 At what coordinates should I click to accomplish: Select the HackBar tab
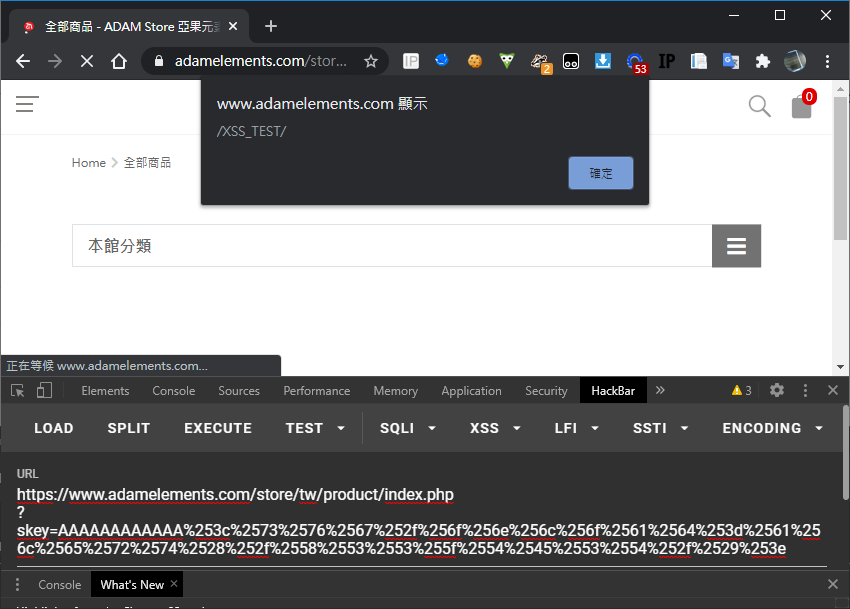click(613, 390)
